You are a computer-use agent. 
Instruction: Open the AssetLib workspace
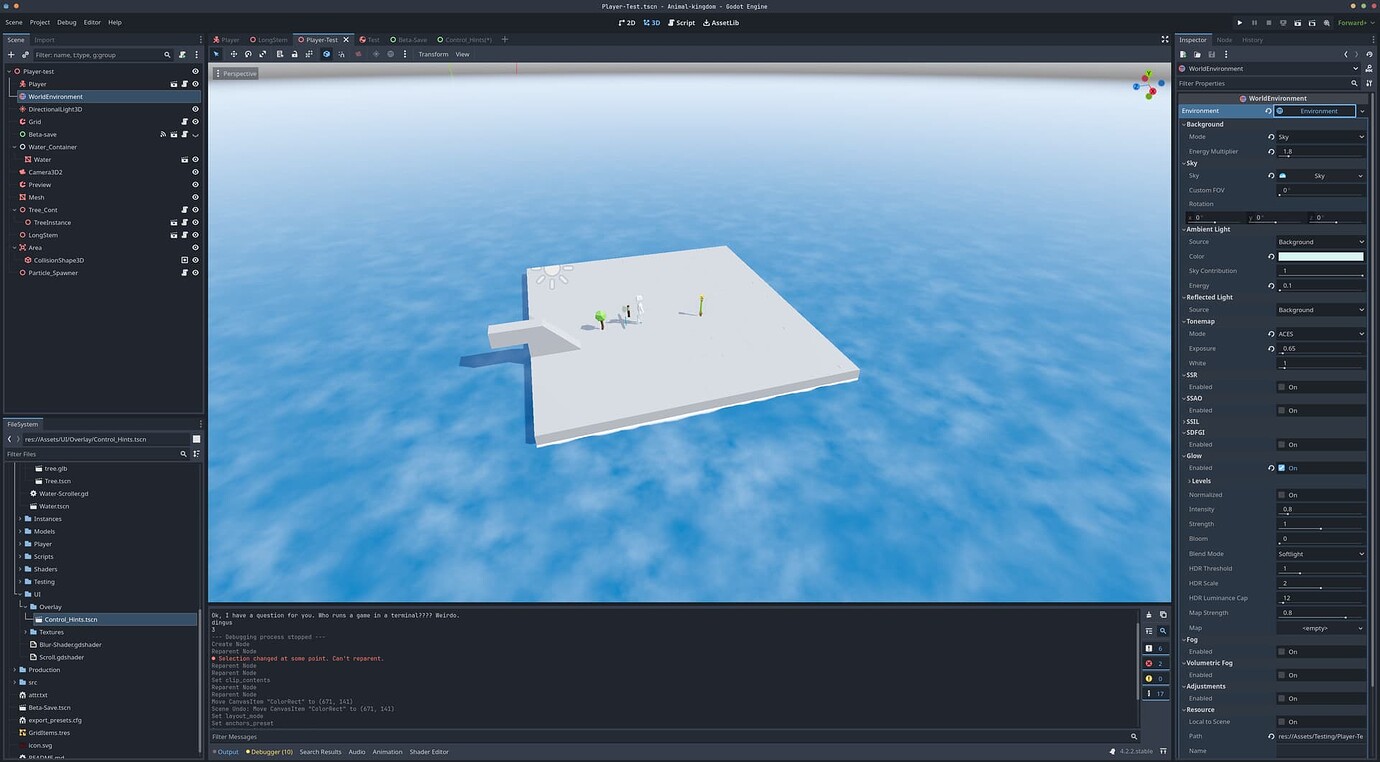[x=721, y=22]
